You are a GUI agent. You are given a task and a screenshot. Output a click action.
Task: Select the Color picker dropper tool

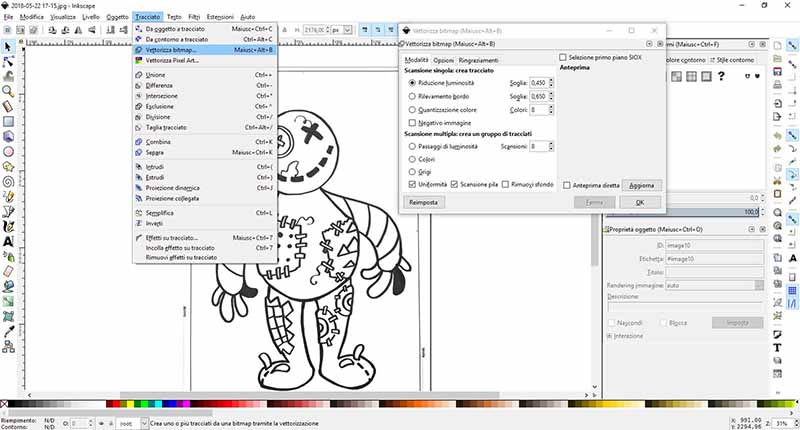pyautogui.click(x=8, y=332)
